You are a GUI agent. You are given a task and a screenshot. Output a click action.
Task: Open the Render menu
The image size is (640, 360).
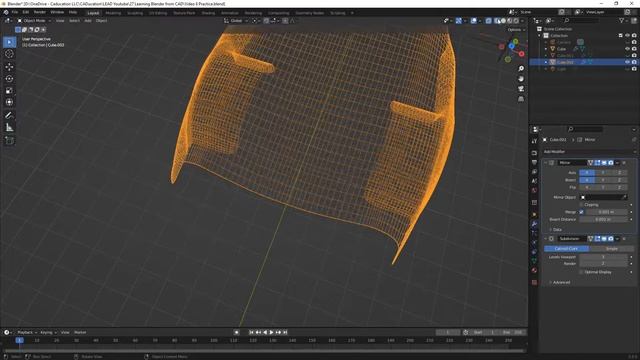(x=40, y=12)
